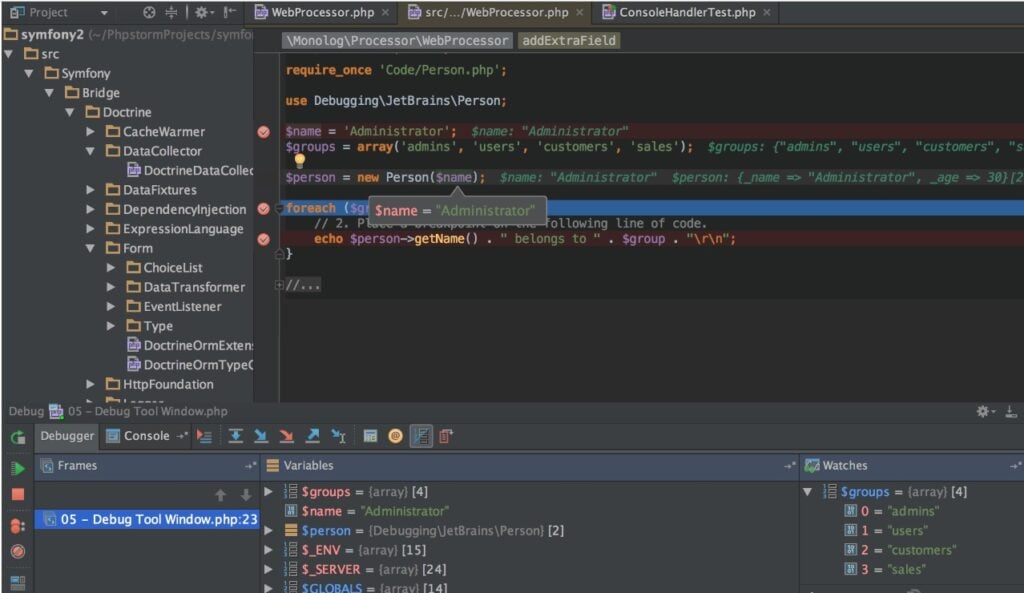Close the ConsoleHandlerTest.php tab
The width and height of the screenshot is (1024, 593).
click(x=767, y=12)
